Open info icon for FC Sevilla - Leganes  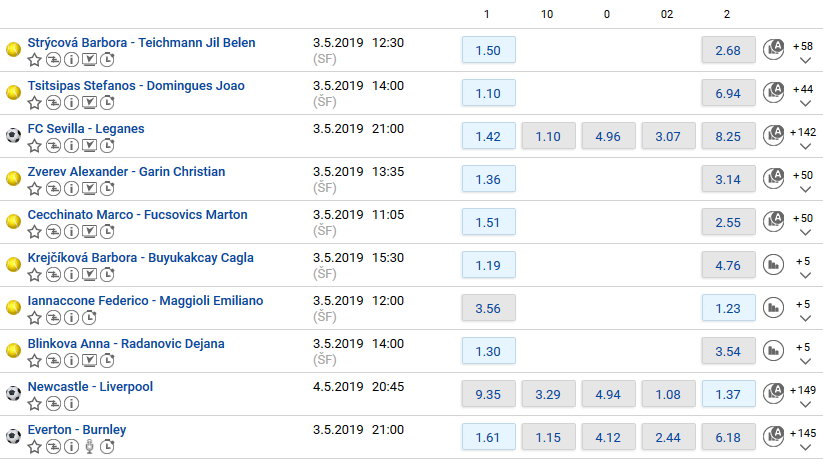71,146
